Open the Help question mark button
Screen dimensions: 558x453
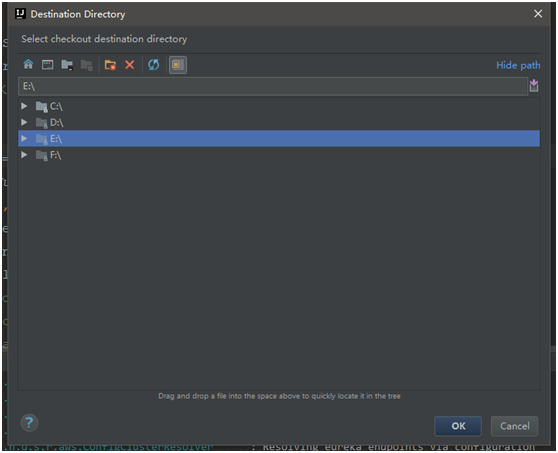[29, 423]
